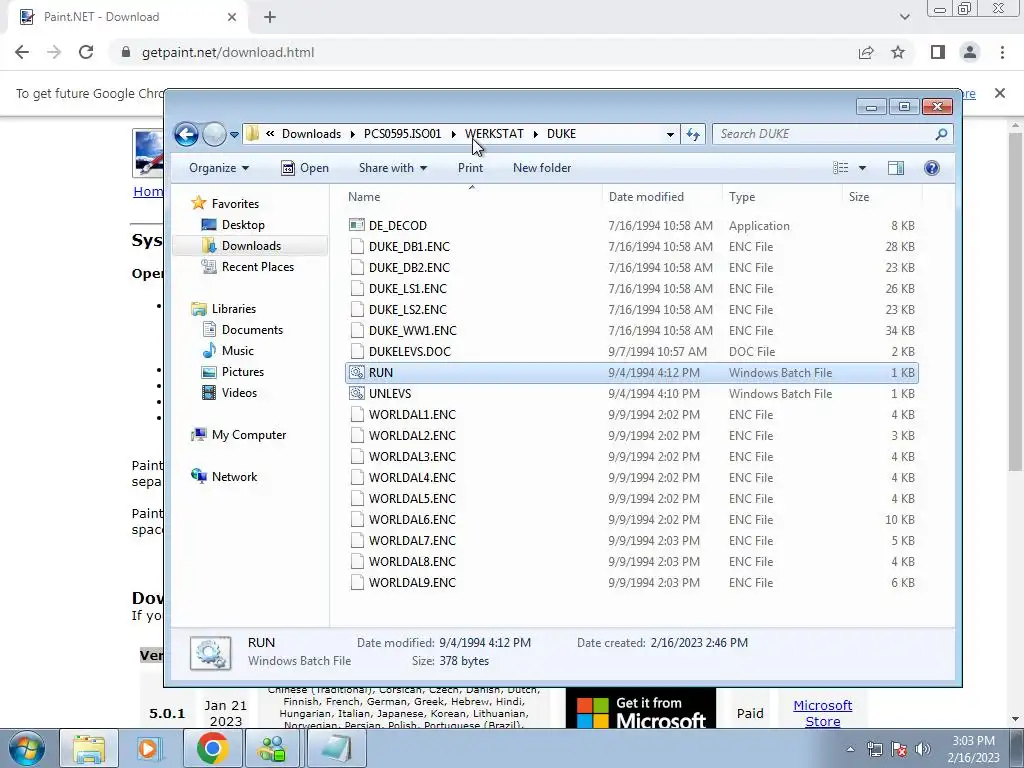This screenshot has height=768, width=1024.
Task: Click the Chrome share page icon
Action: (x=866, y=52)
